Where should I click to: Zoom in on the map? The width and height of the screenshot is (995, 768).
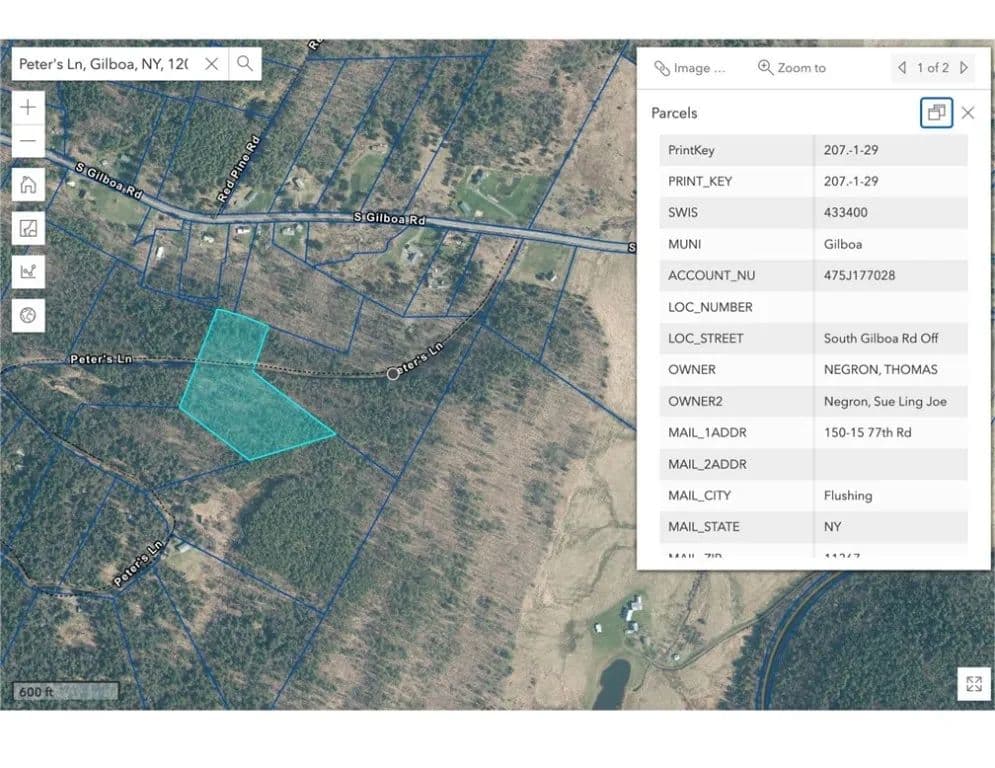(28, 107)
